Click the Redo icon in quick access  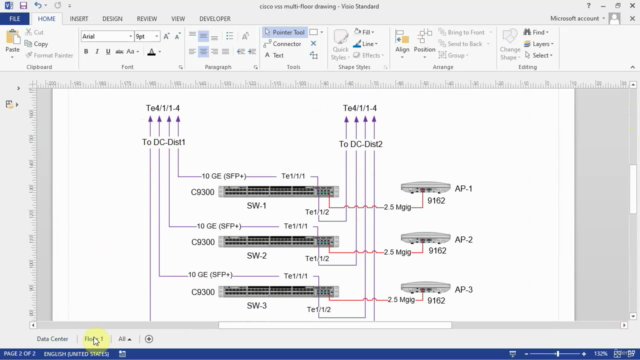(x=58, y=5)
